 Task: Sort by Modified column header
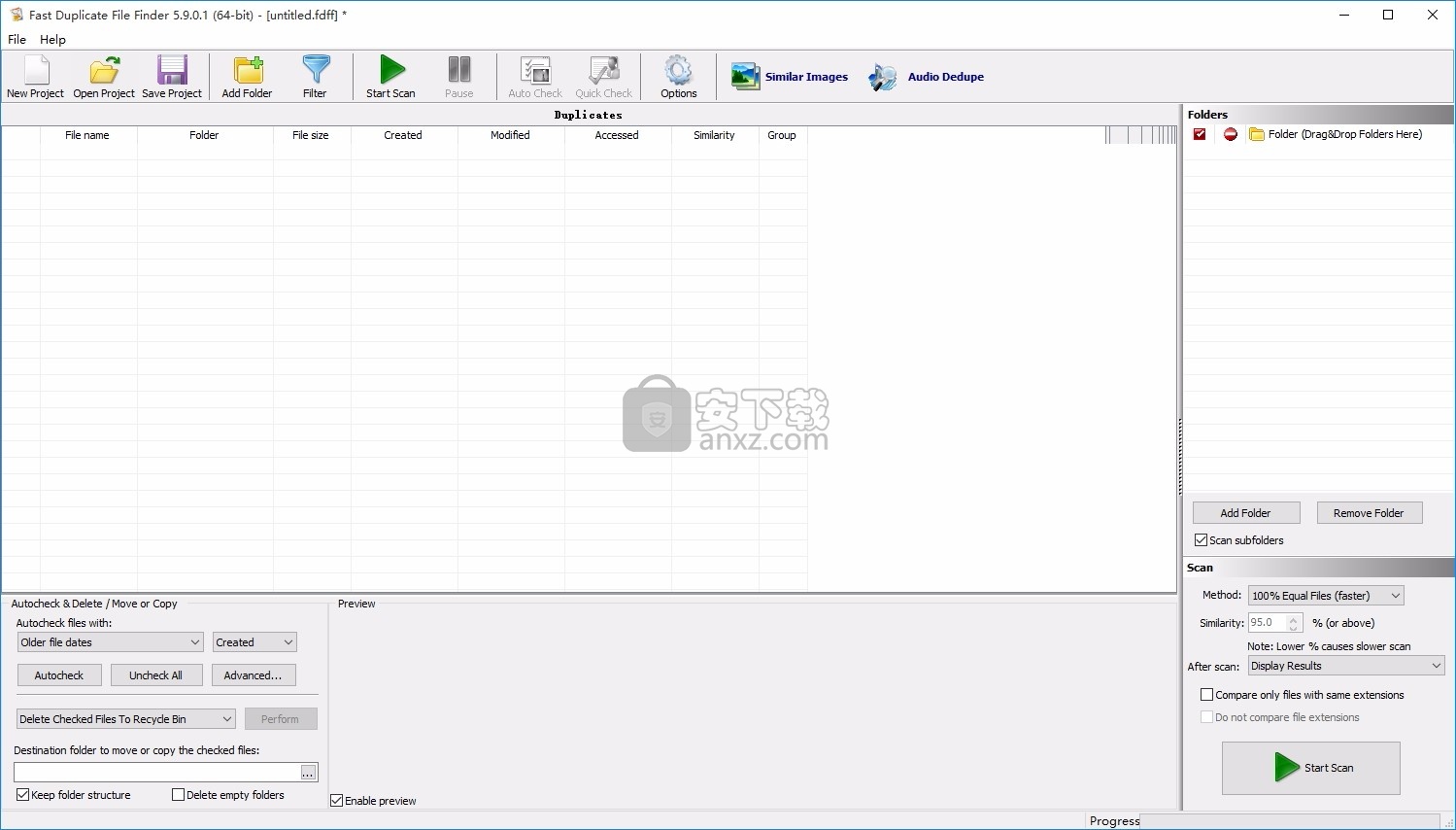click(x=510, y=135)
